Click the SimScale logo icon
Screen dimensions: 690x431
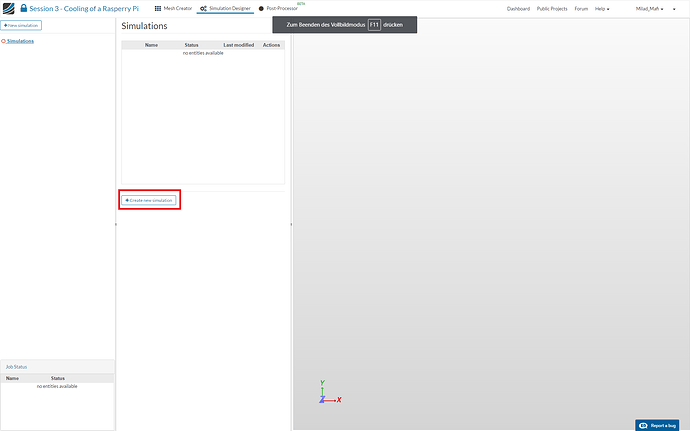(x=8, y=8)
